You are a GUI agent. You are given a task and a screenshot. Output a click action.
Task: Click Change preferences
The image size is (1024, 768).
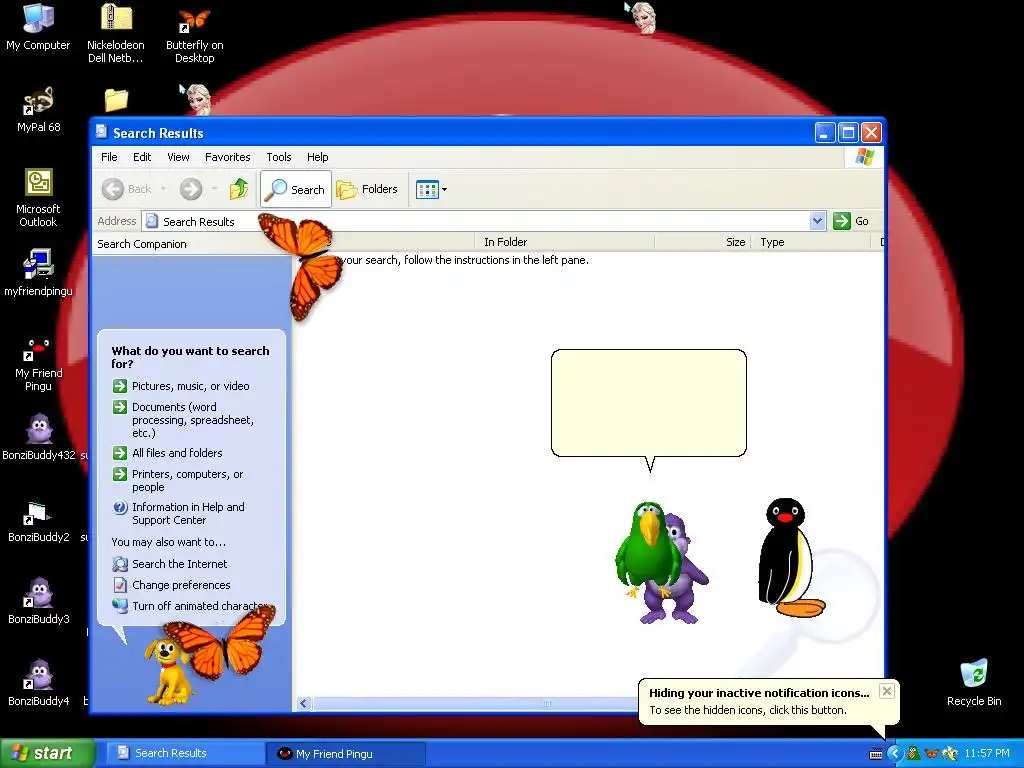(x=172, y=585)
